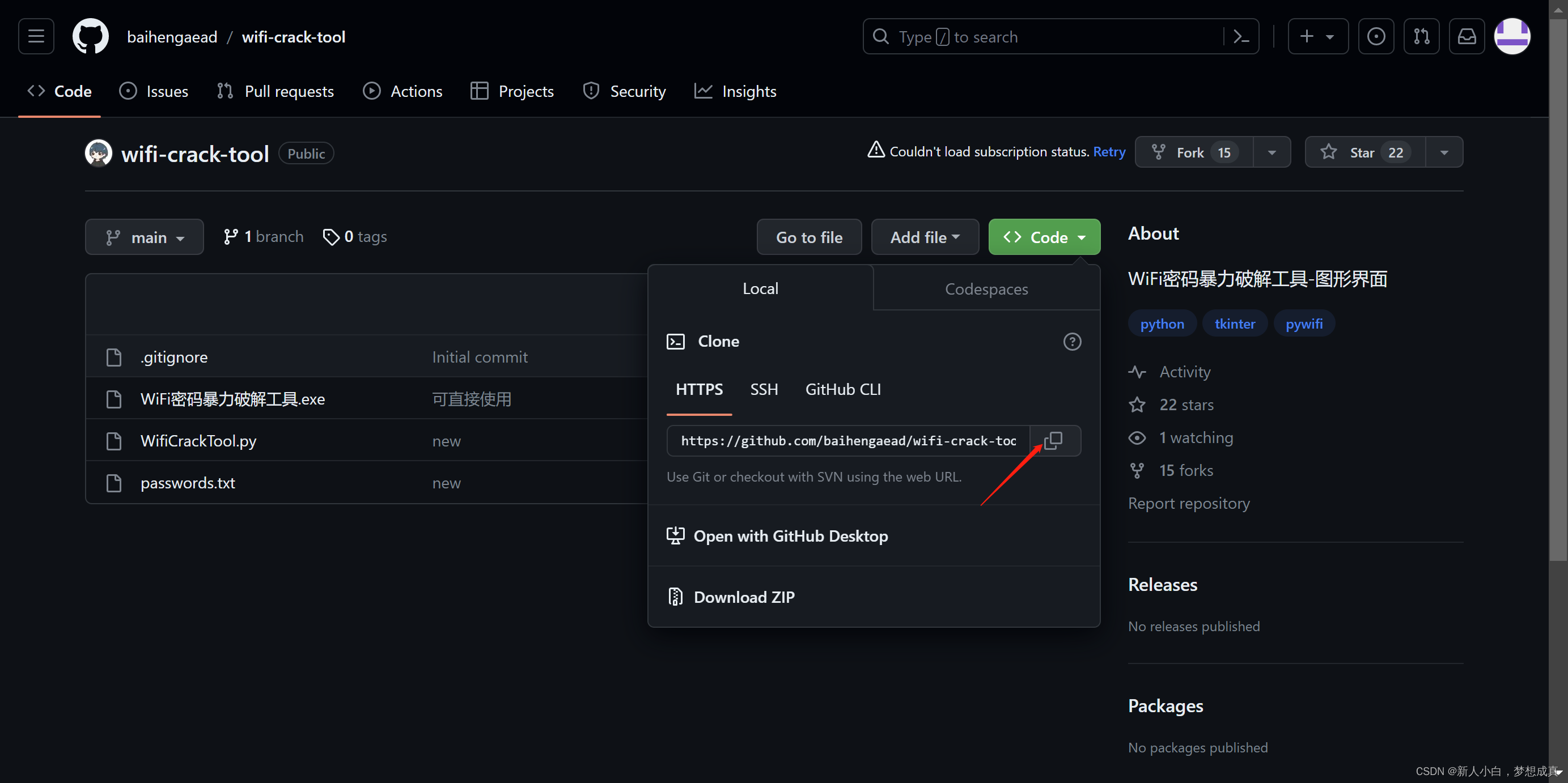Open the user avatar profile menu
The height and width of the screenshot is (783, 1568).
click(x=1512, y=36)
